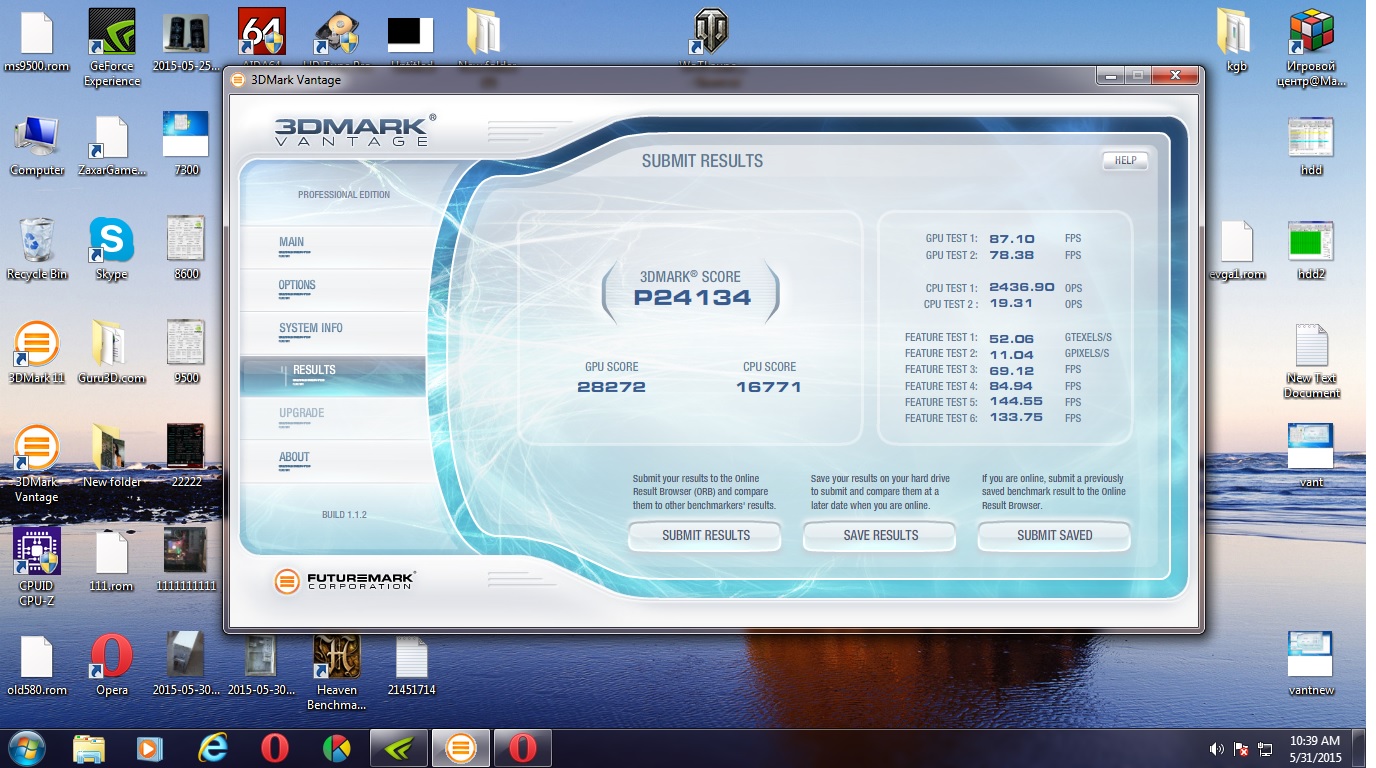Click the Submit Results button
The image size is (1376, 768).
705,536
